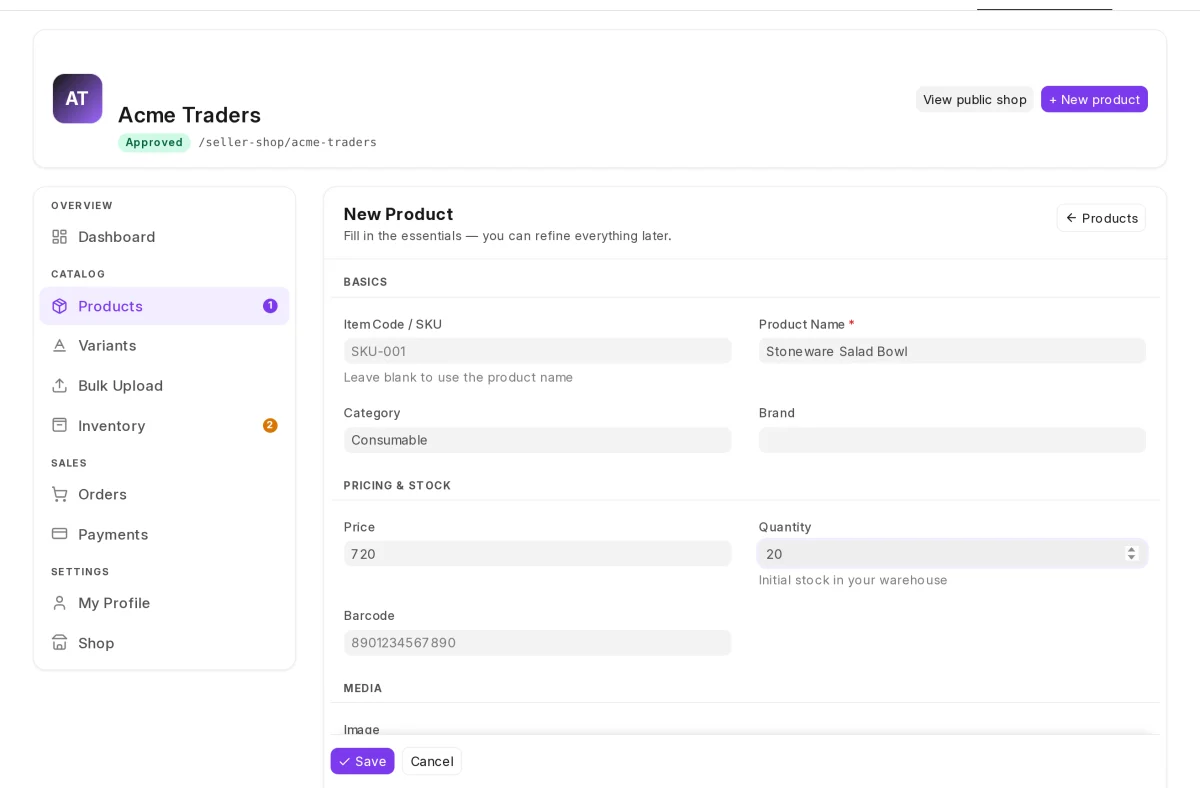The image size is (1200, 788).
Task: Click 'Initial stock in your warehouse' hint
Action: tap(853, 580)
